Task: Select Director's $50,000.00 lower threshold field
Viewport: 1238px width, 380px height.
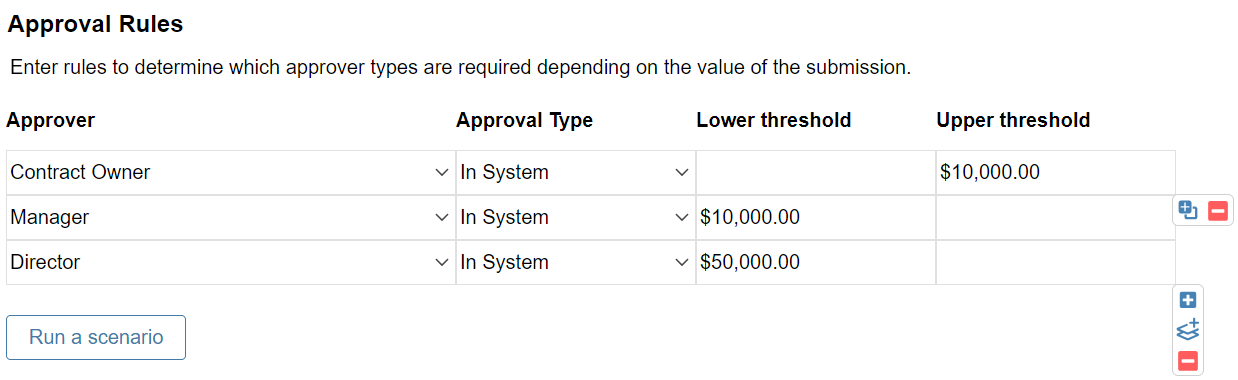Action: point(815,262)
